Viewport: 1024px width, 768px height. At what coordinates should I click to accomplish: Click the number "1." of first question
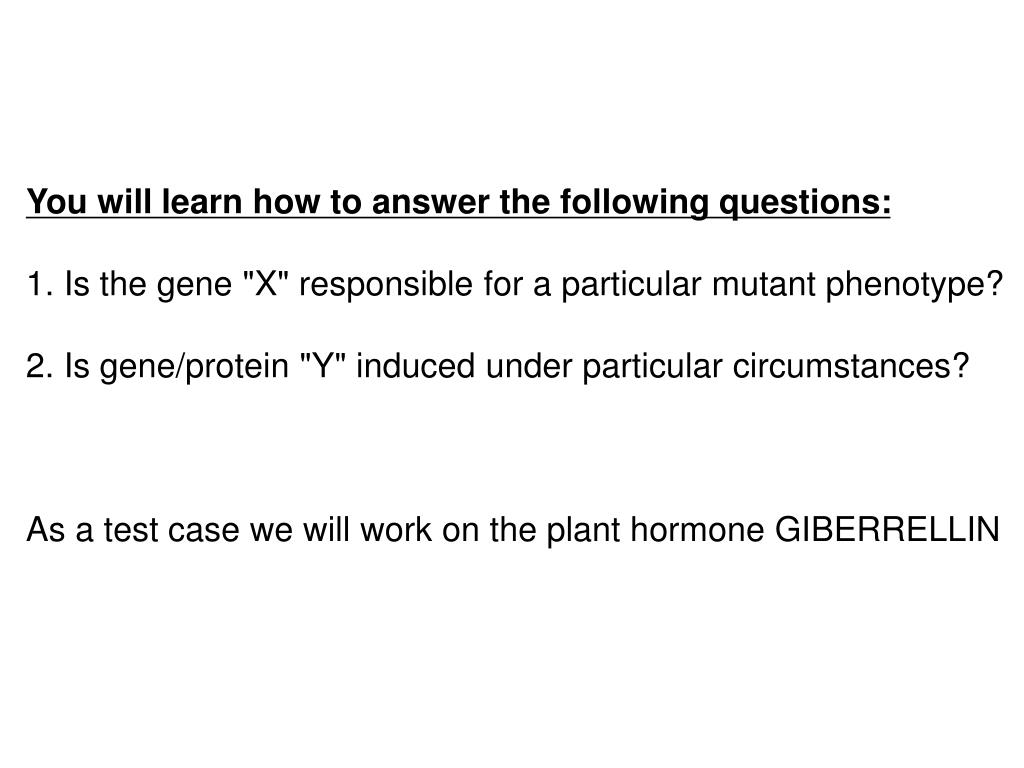(x=40, y=284)
